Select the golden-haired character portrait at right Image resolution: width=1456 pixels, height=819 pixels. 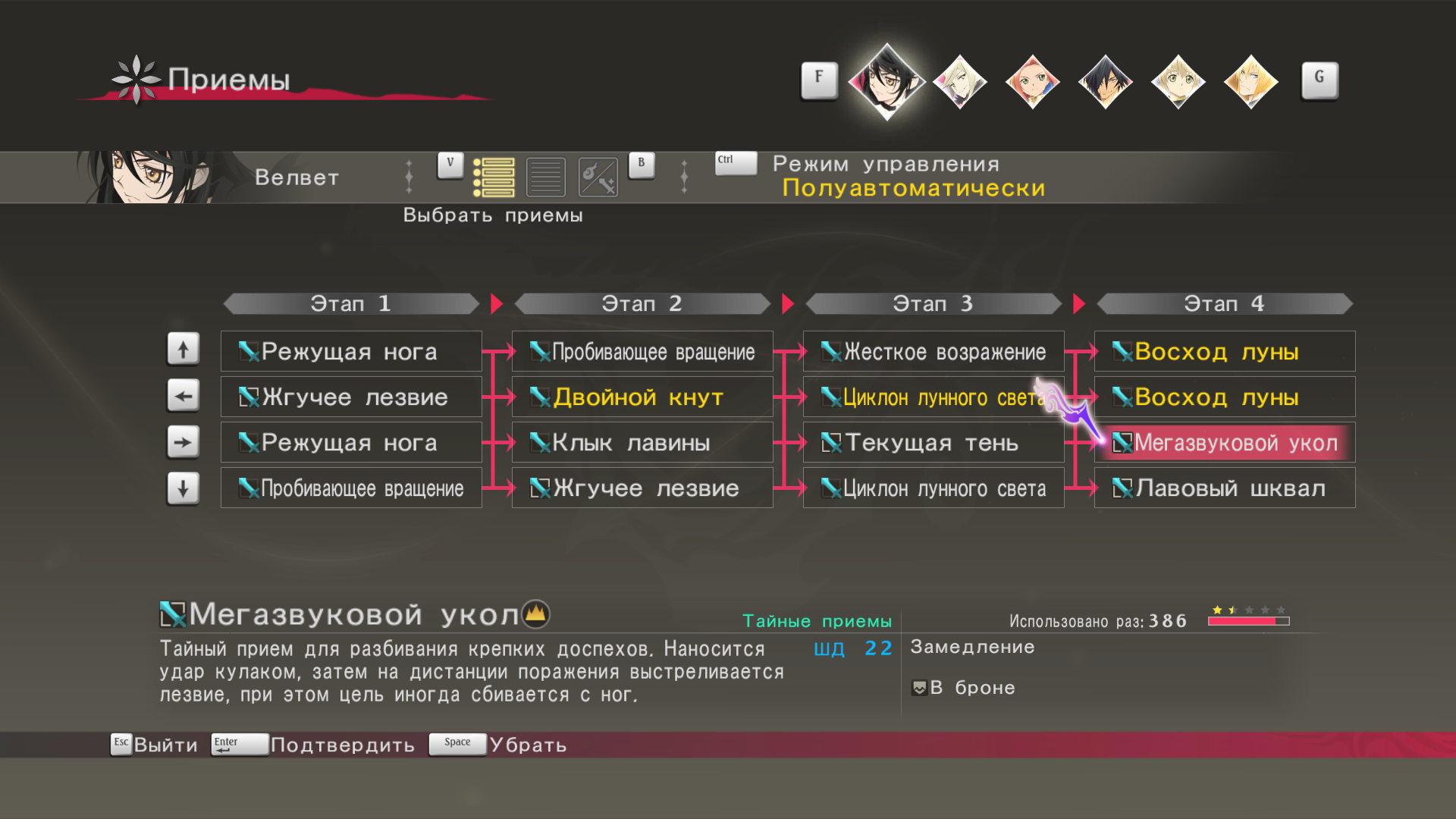pyautogui.click(x=1251, y=82)
